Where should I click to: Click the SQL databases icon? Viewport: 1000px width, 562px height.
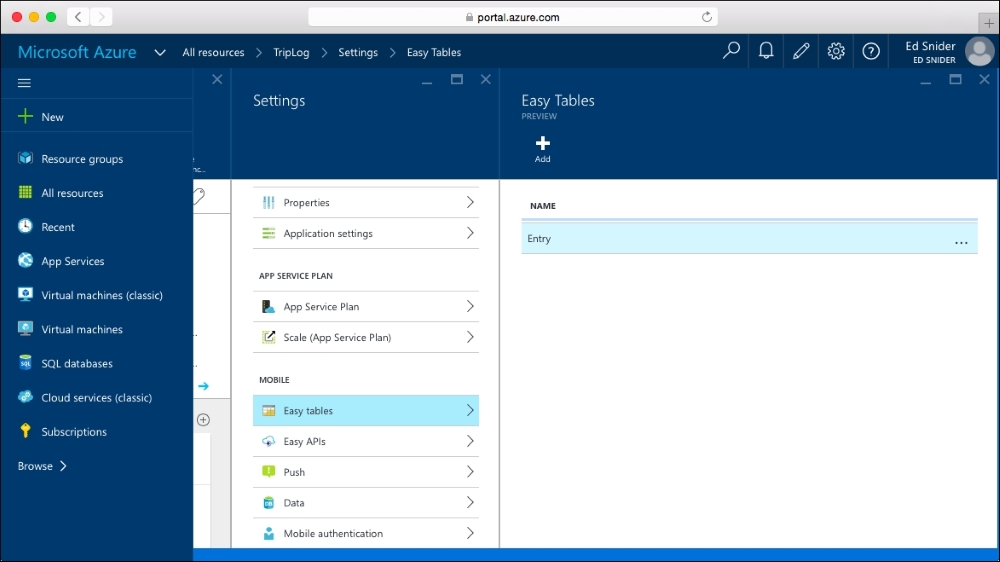[x=26, y=362]
